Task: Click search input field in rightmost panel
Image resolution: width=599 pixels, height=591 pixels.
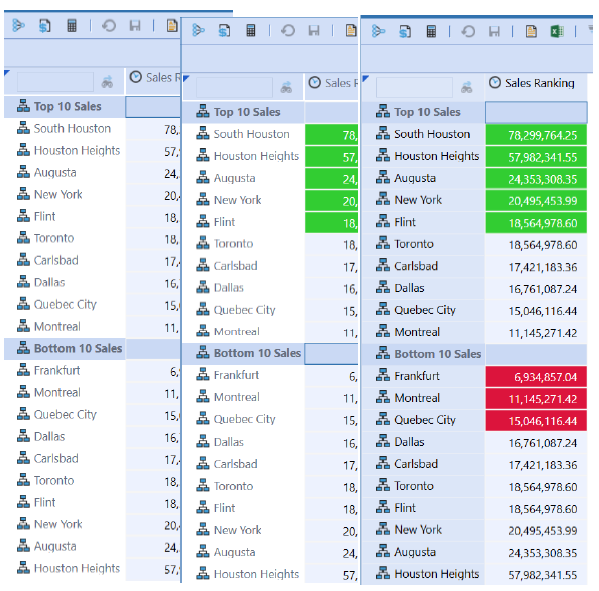Action: point(414,87)
